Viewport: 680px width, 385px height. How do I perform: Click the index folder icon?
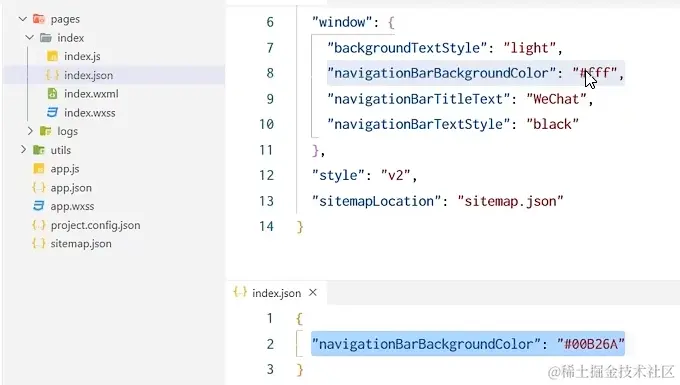pos(46,38)
